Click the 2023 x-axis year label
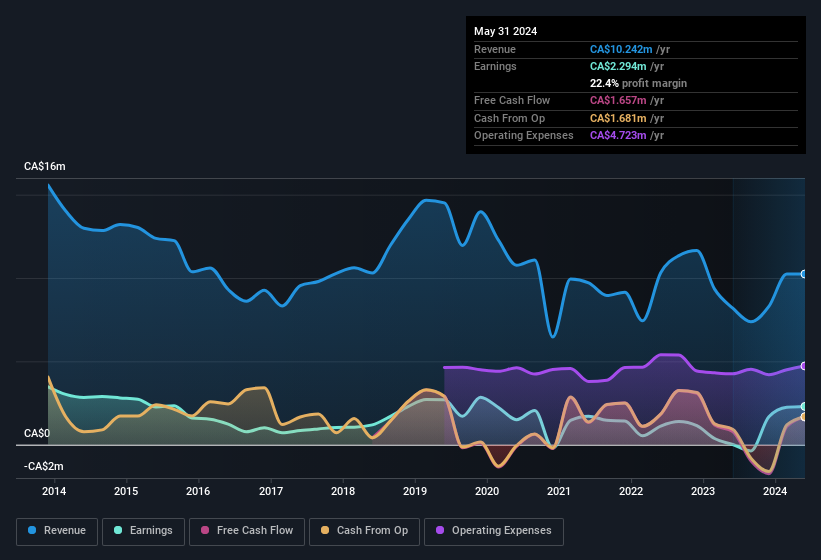Screen dimensions: 821x560 [703, 491]
